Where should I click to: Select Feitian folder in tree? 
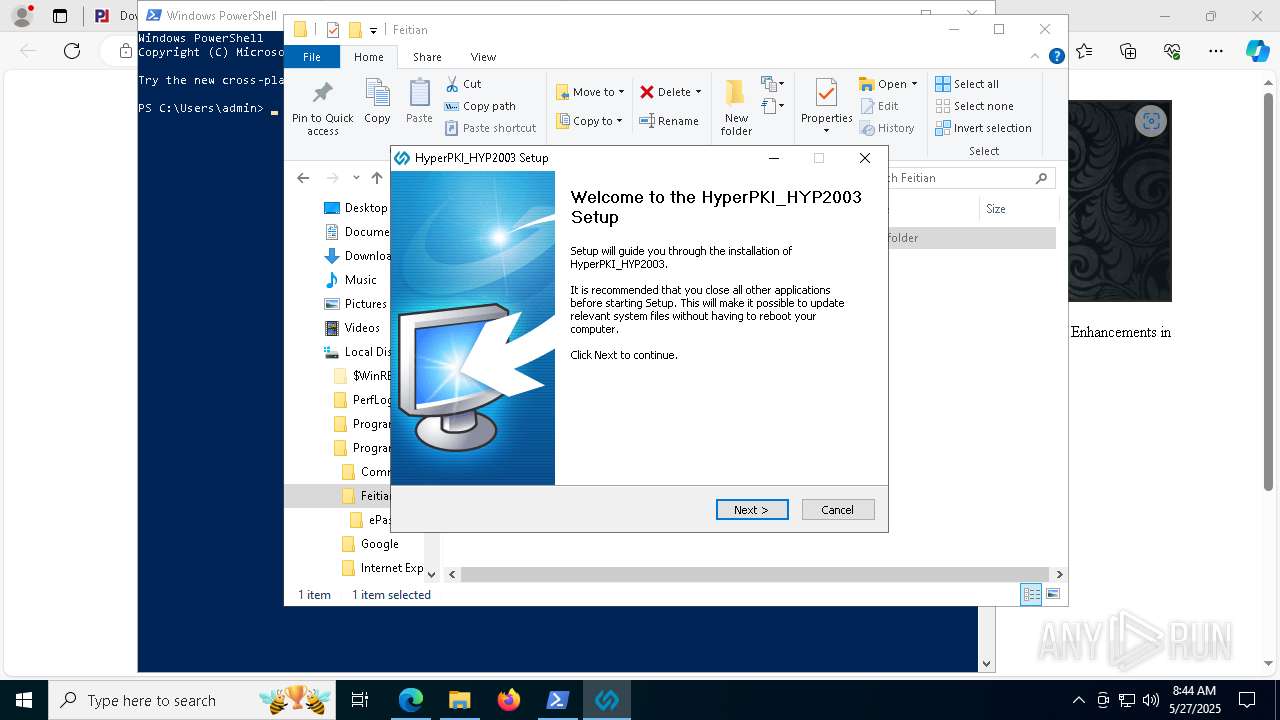[366, 496]
